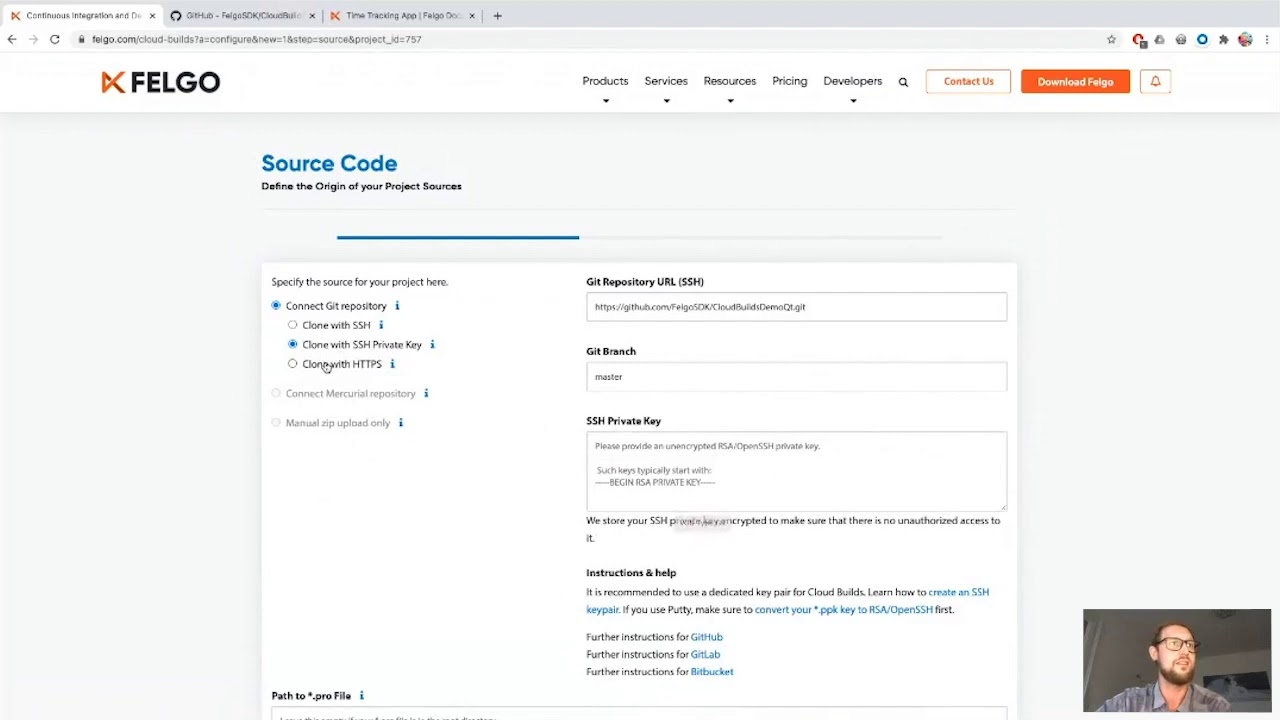
Task: Click 'Define the Origin of your Project Sources'
Action: 361,186
